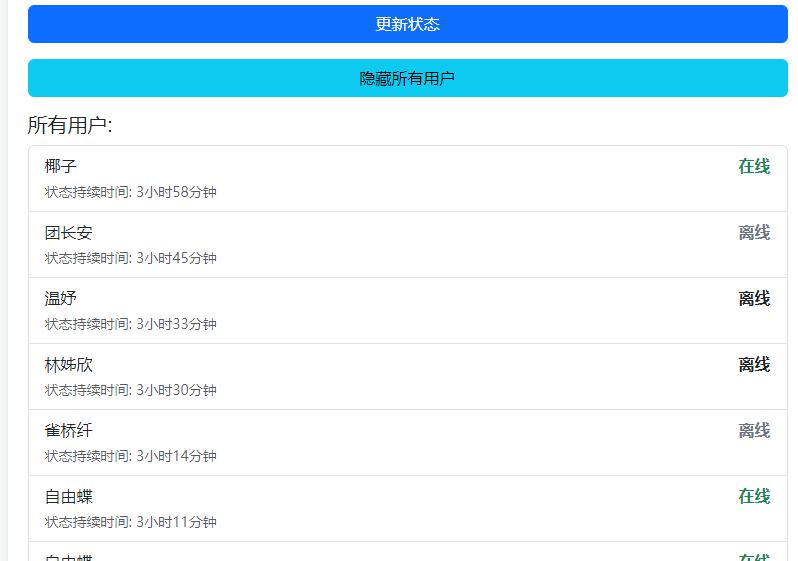Click 离线 status next to 林姊欣
The height and width of the screenshot is (561, 798).
pyautogui.click(x=754, y=364)
